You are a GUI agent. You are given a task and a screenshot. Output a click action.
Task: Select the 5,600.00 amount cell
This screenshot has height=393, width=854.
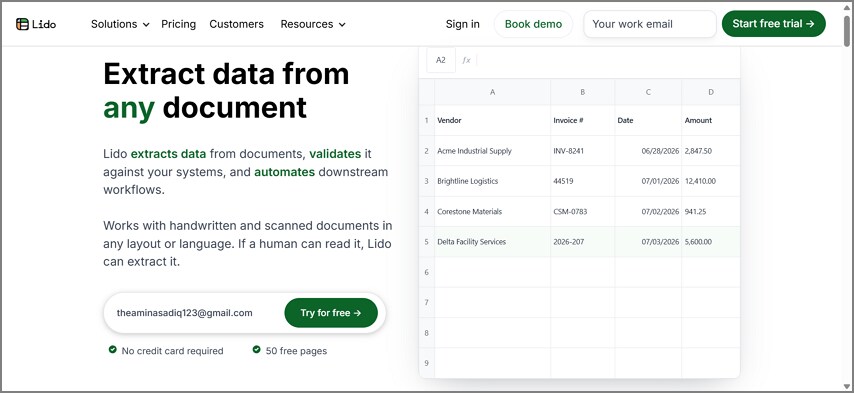(711, 242)
